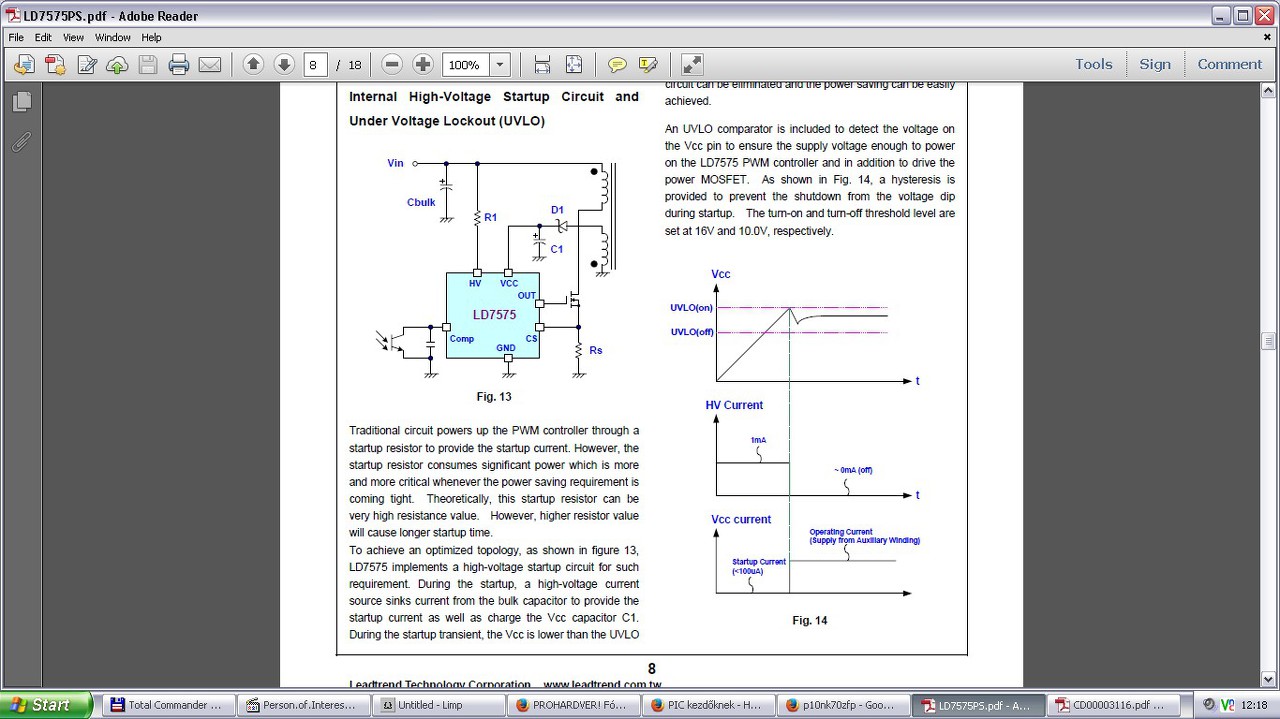The image size is (1280, 719).
Task: Close the document with the small x
Action: 1268,37
